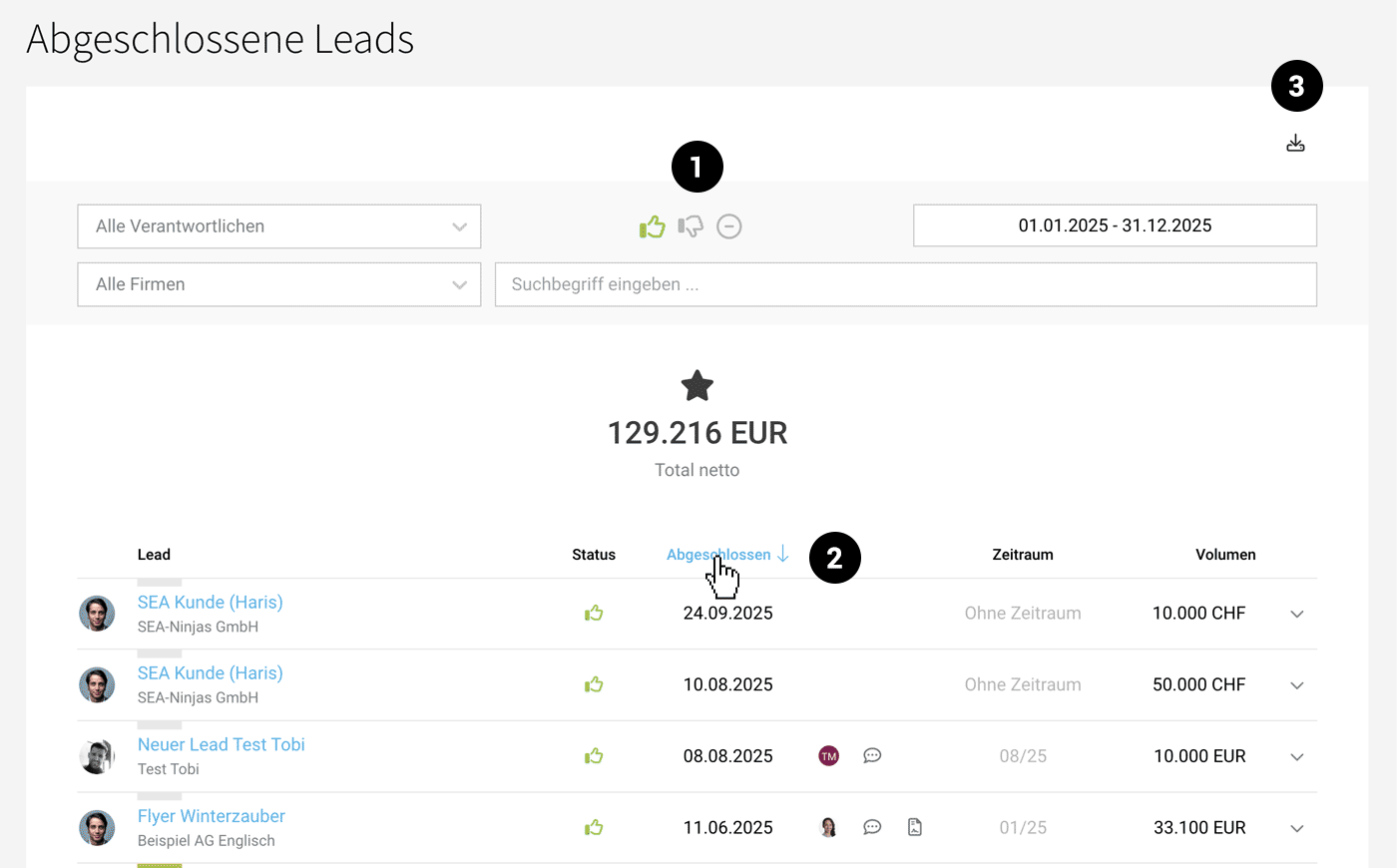Click the star icon above total netto
1397x868 pixels.
697,386
